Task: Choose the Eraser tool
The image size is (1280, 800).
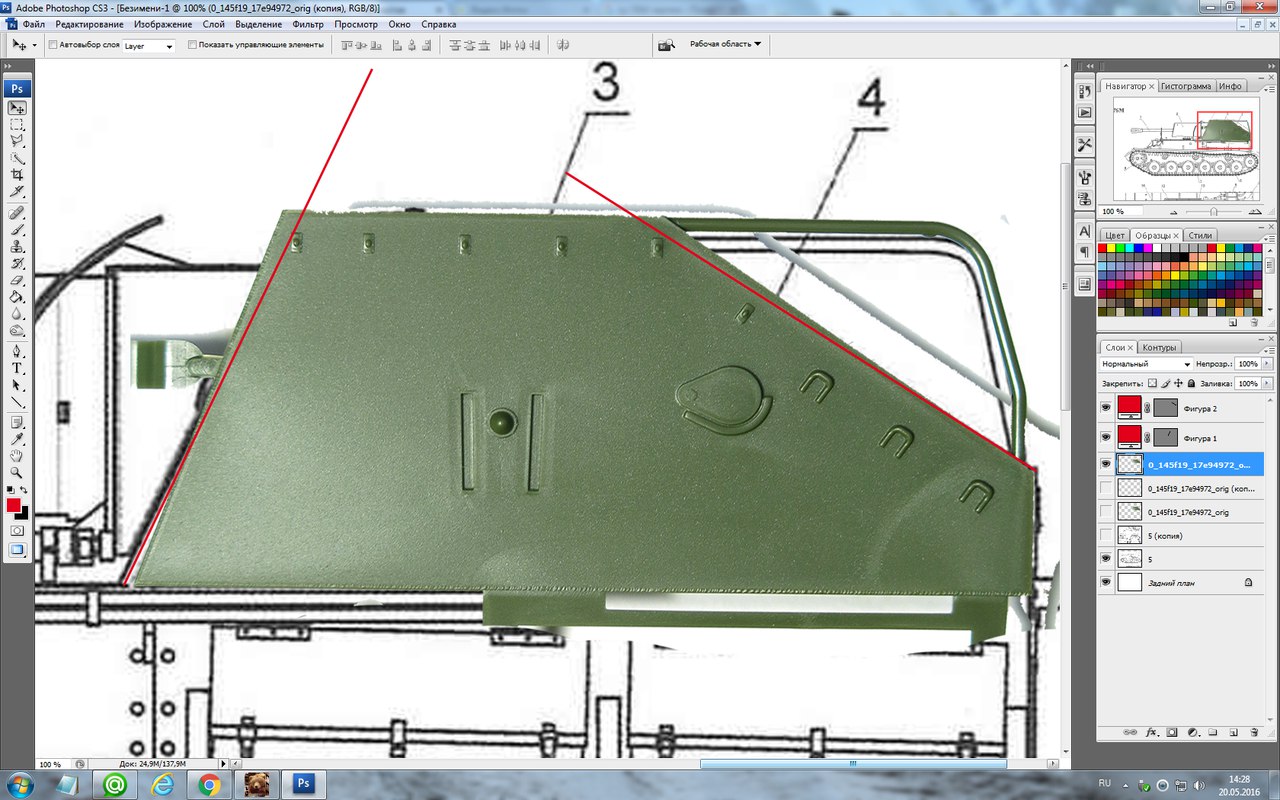Action: [x=17, y=281]
